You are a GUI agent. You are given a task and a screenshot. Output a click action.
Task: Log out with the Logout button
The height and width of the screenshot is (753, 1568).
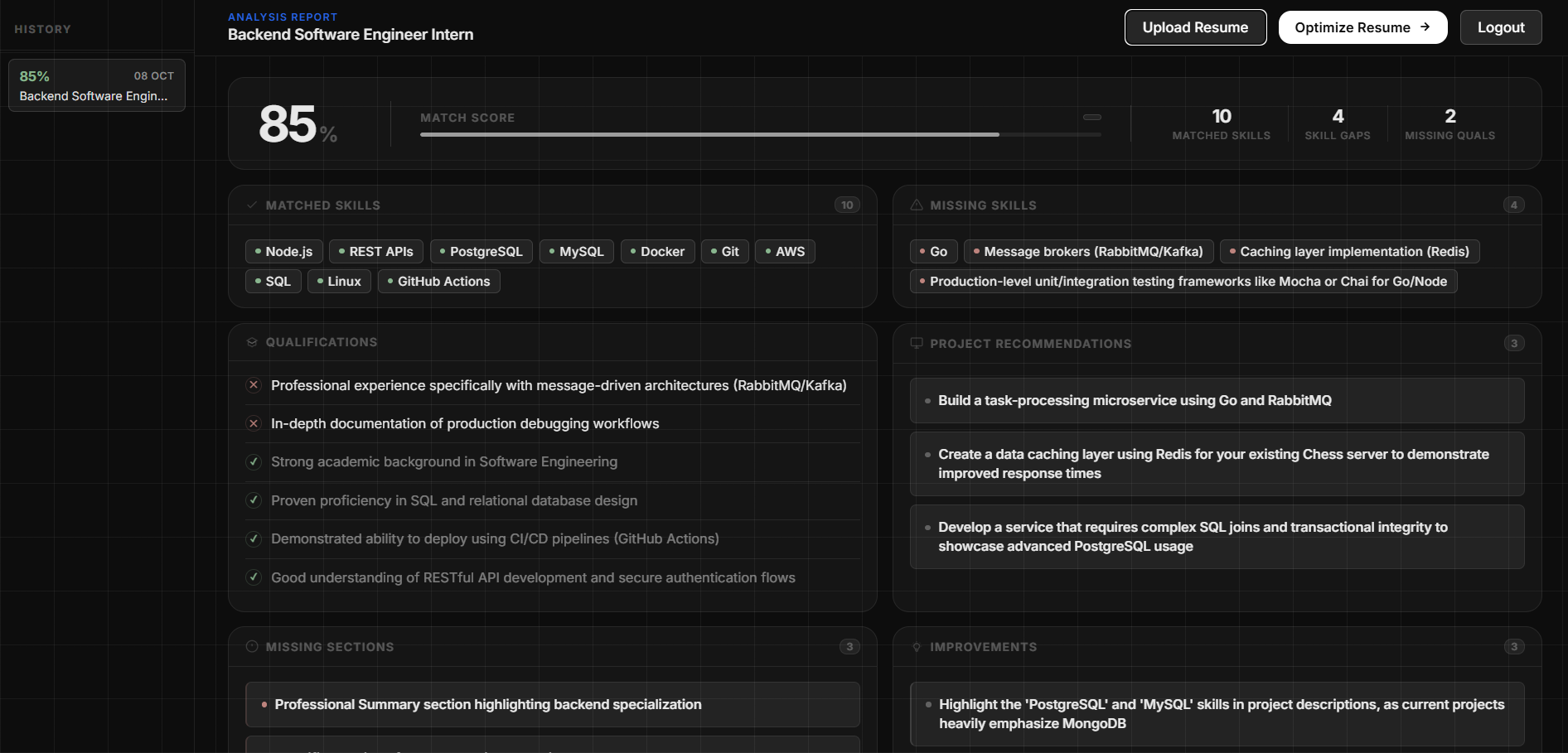(1500, 27)
